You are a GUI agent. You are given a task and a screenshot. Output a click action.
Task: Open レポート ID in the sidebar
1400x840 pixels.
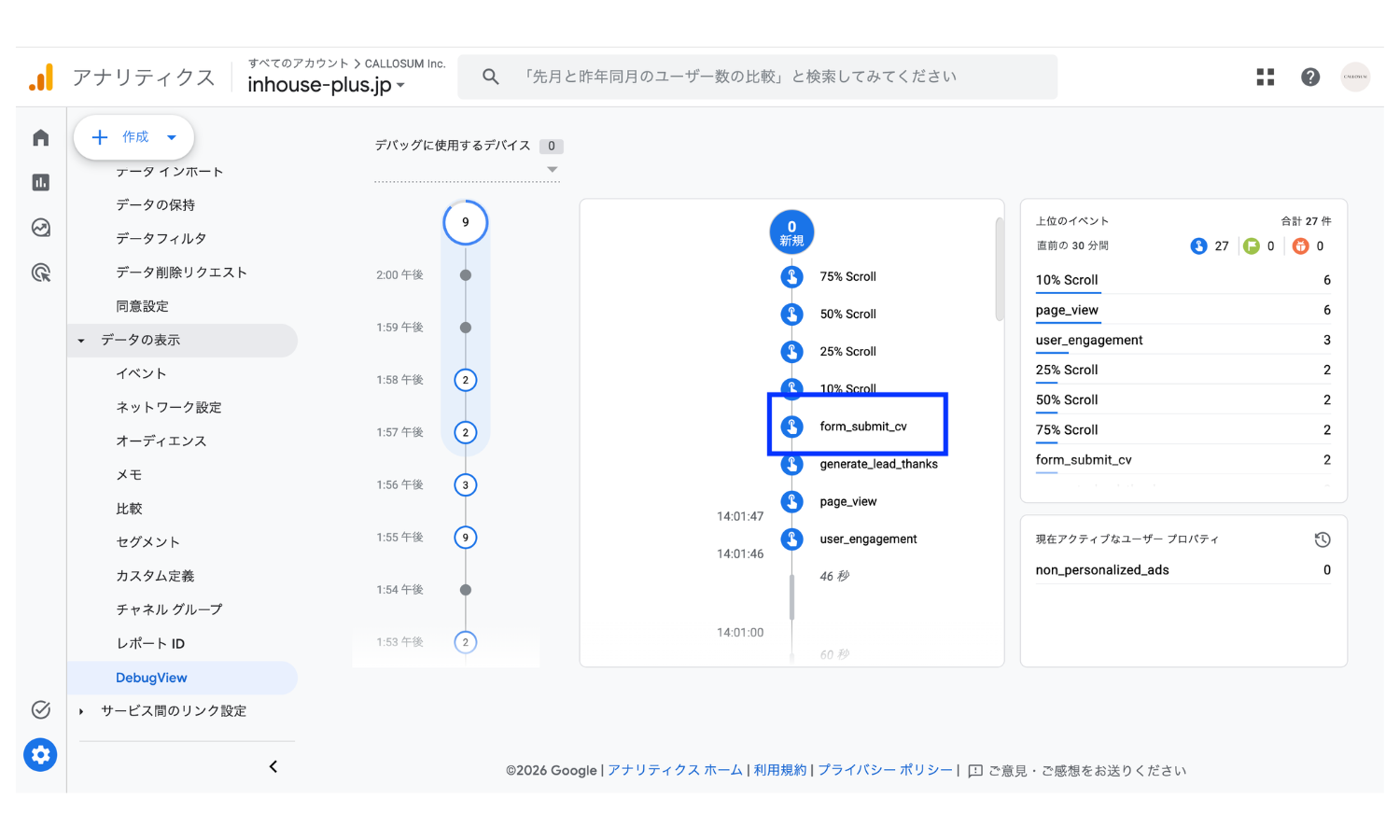[x=150, y=643]
